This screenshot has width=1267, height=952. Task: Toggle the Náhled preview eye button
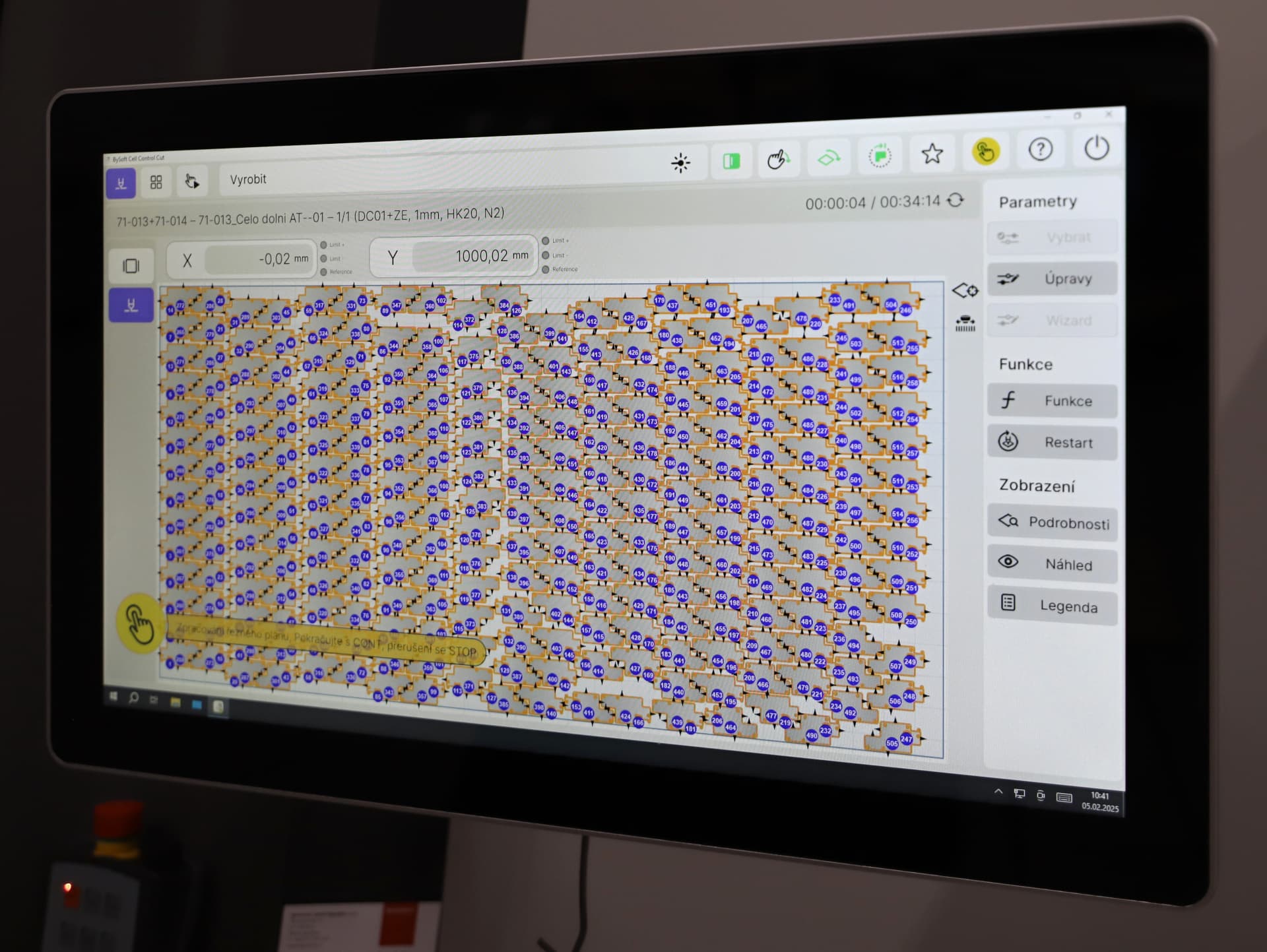1053,564
